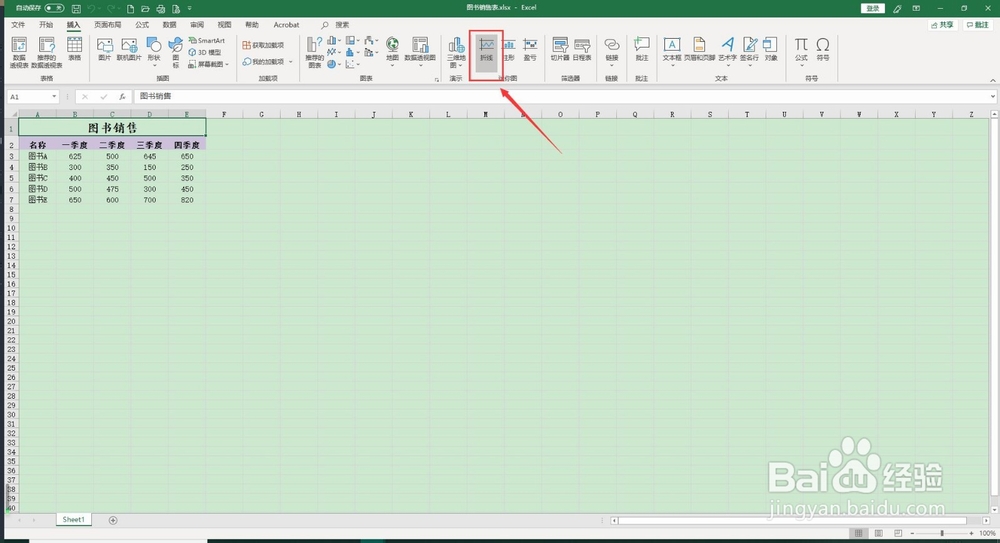Click the quick-access New file icon
The width and height of the screenshot is (1000, 543).
click(x=131, y=8)
